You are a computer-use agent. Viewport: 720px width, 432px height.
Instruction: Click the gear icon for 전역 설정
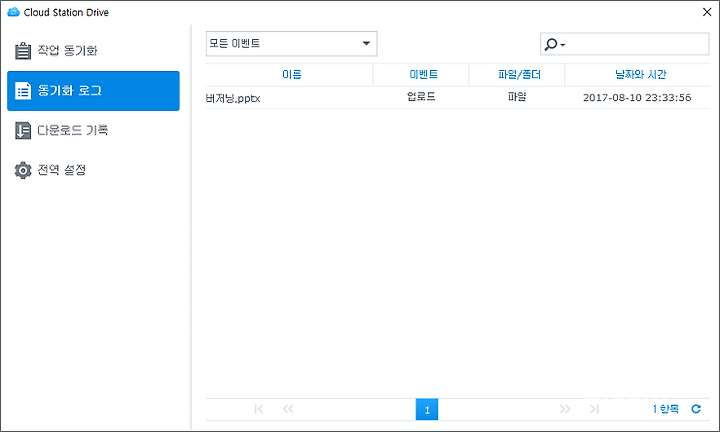(x=23, y=170)
